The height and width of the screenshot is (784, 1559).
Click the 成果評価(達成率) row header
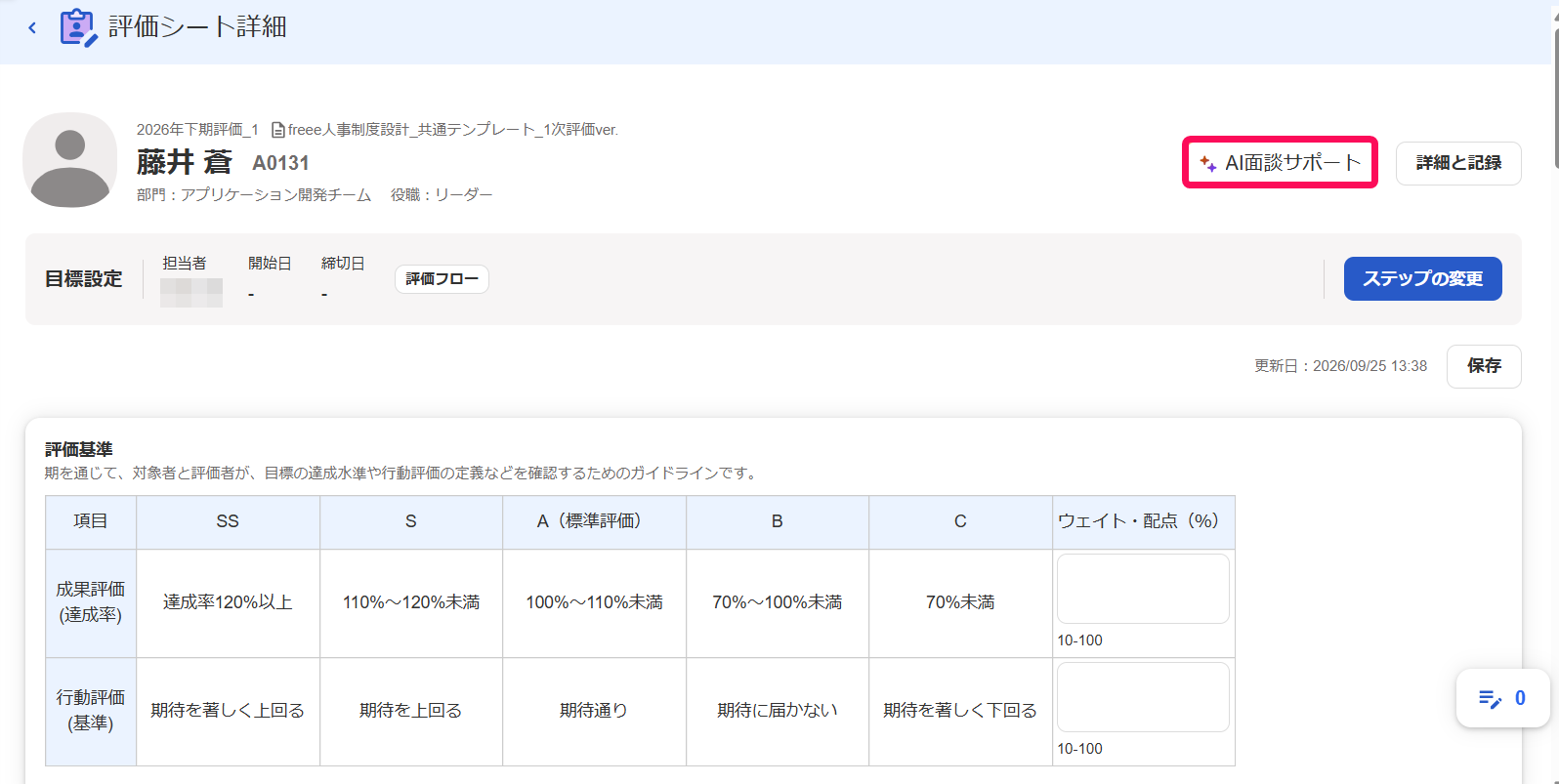pyautogui.click(x=91, y=602)
